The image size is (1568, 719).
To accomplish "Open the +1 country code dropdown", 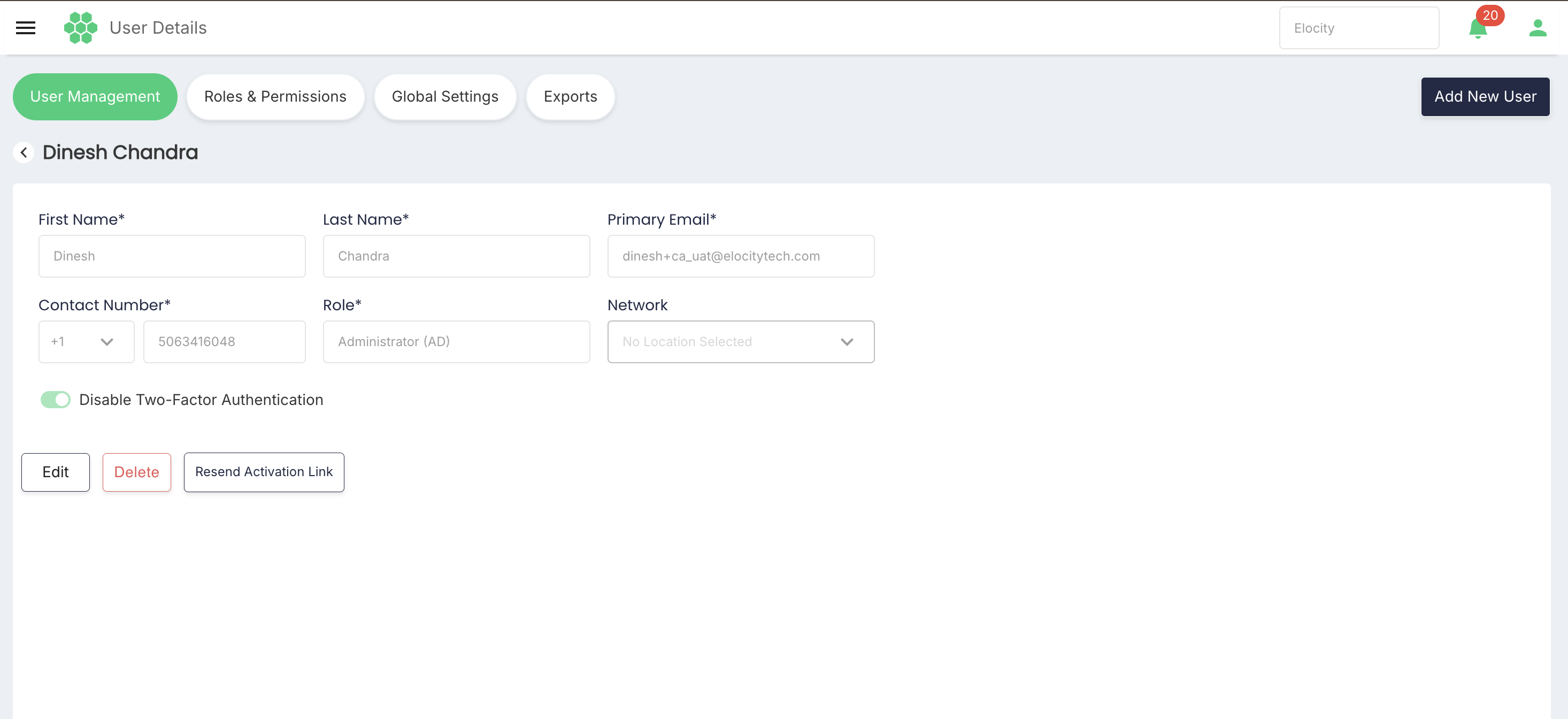I will pos(87,341).
